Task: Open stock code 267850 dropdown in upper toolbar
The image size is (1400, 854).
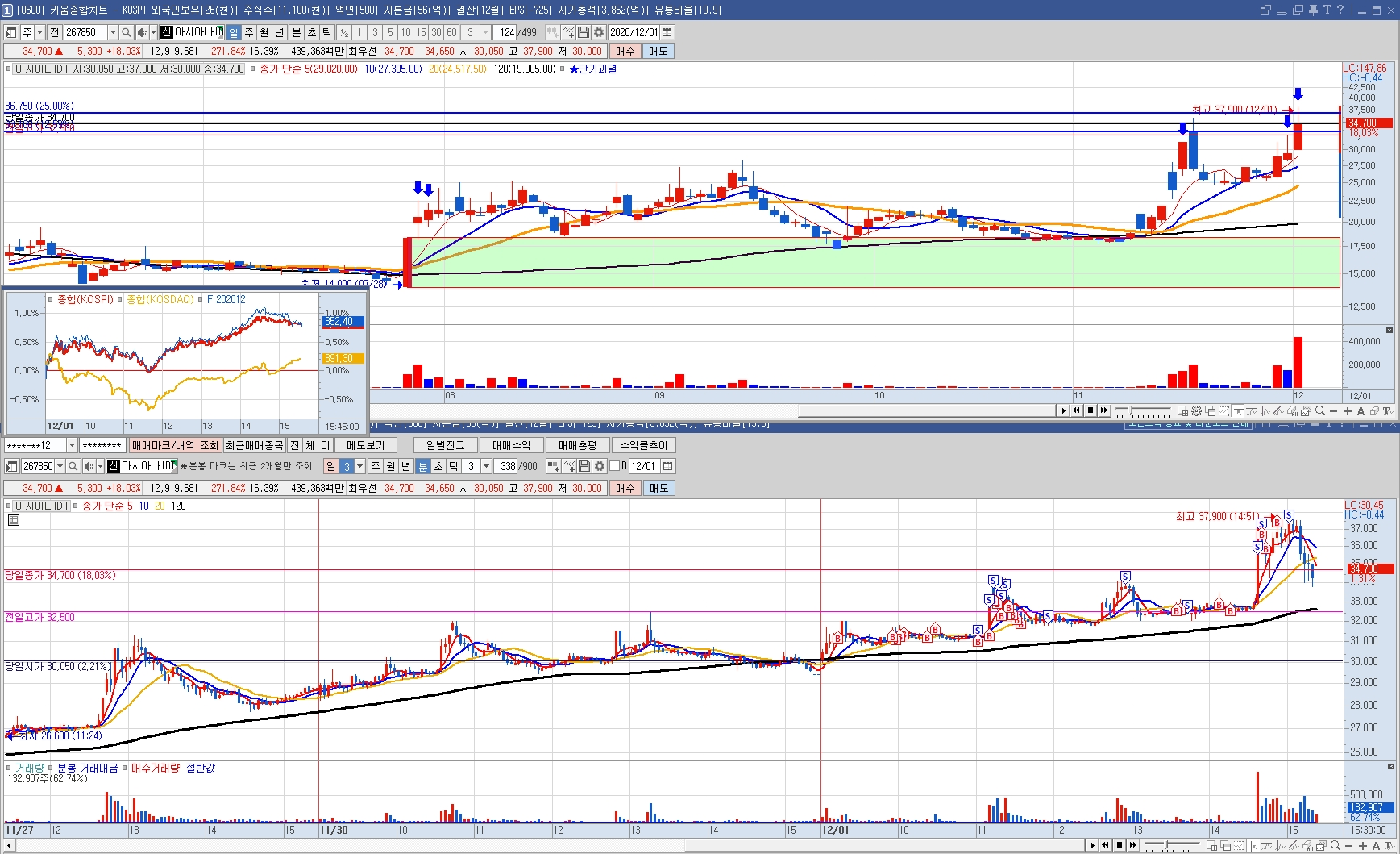Action: click(113, 32)
